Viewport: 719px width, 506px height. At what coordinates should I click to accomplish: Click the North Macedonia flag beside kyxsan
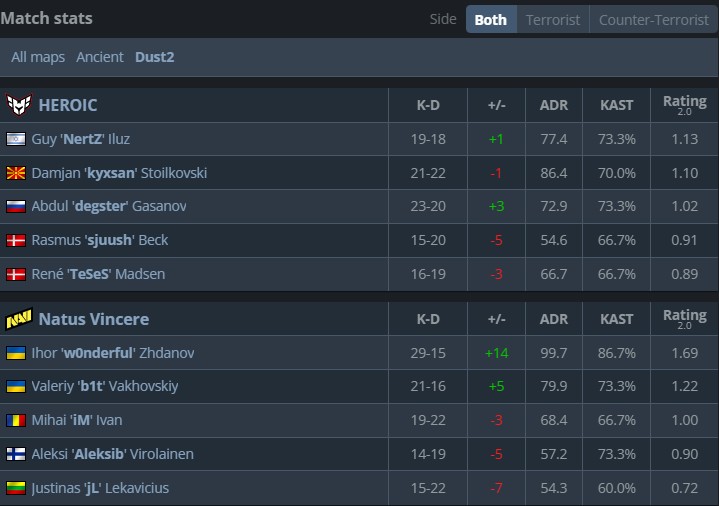point(16,173)
